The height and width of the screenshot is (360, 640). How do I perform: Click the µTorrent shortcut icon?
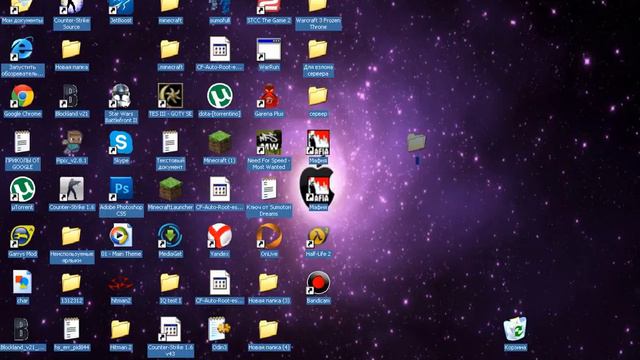[22, 189]
